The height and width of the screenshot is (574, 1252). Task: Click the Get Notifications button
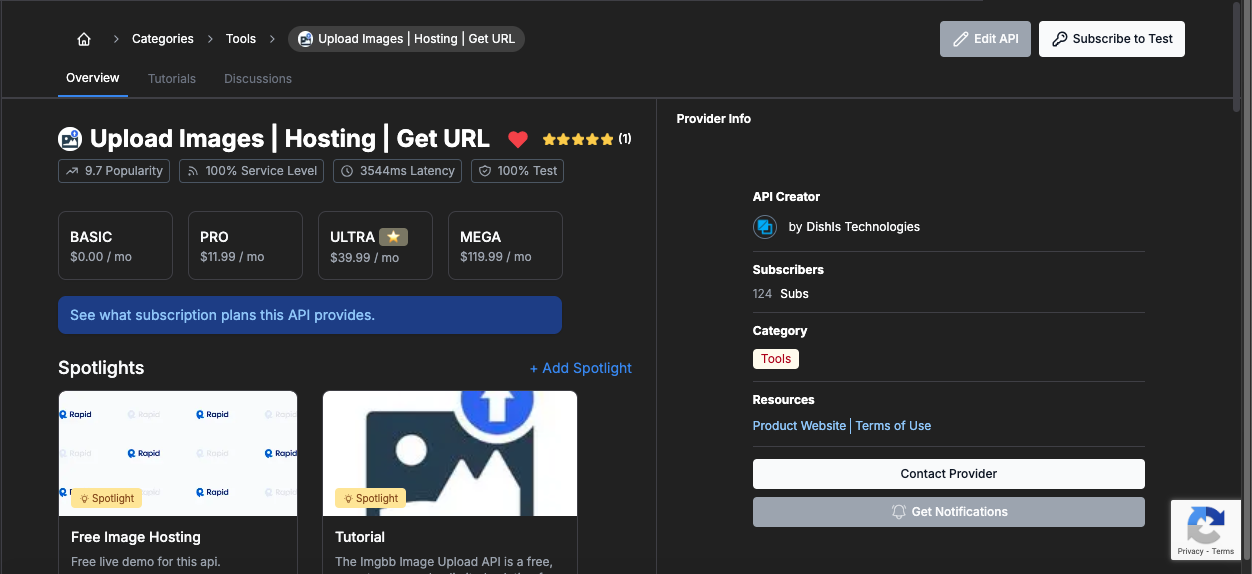949,512
